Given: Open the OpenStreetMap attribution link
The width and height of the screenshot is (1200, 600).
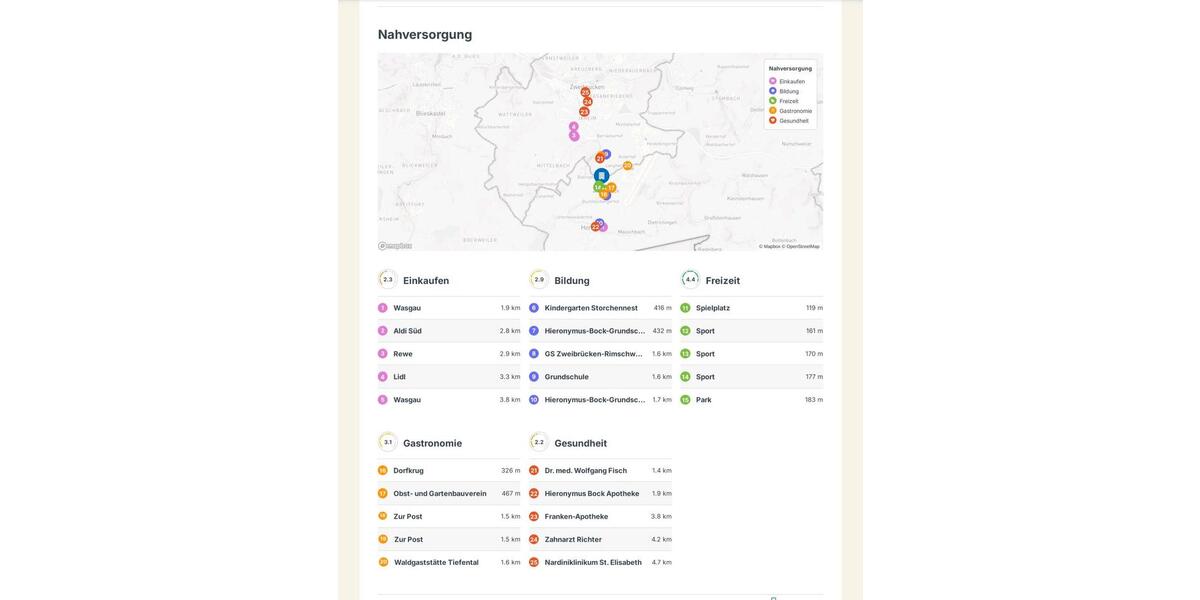Looking at the screenshot, I should [x=802, y=246].
